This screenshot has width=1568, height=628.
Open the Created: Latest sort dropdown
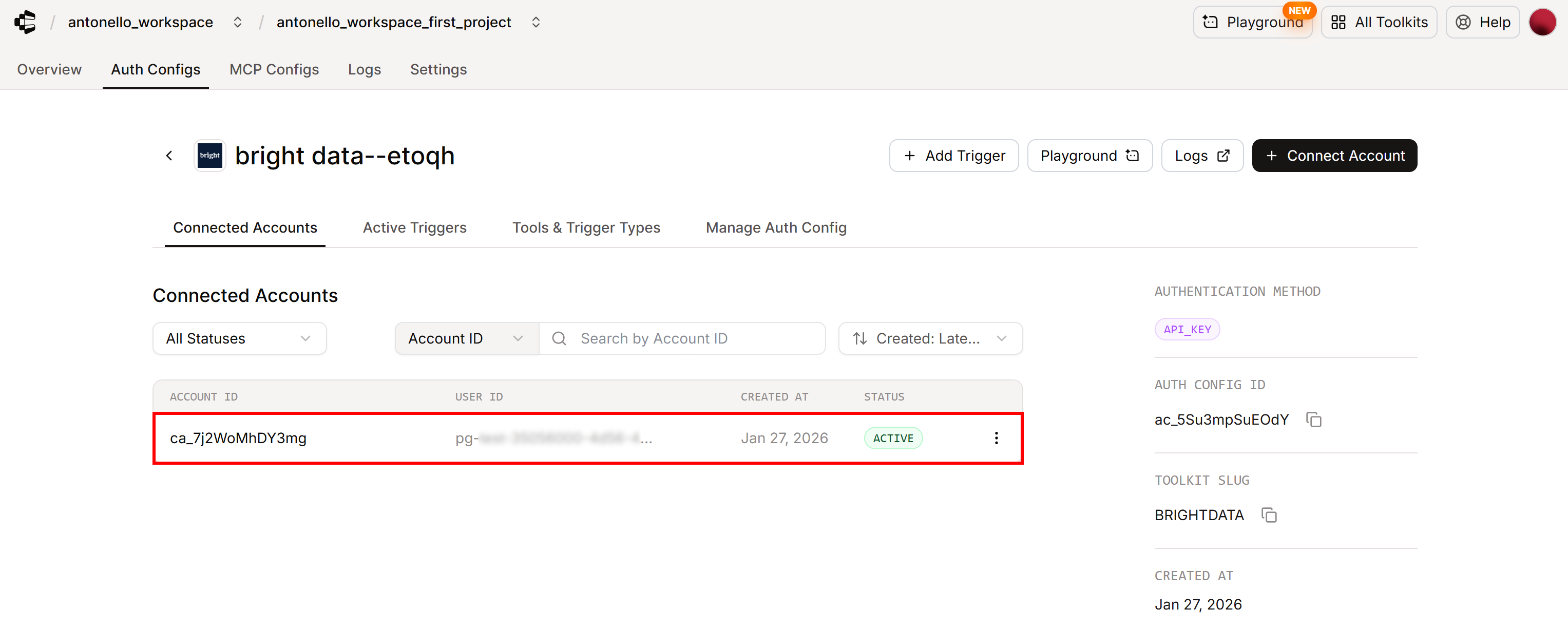[x=929, y=338]
